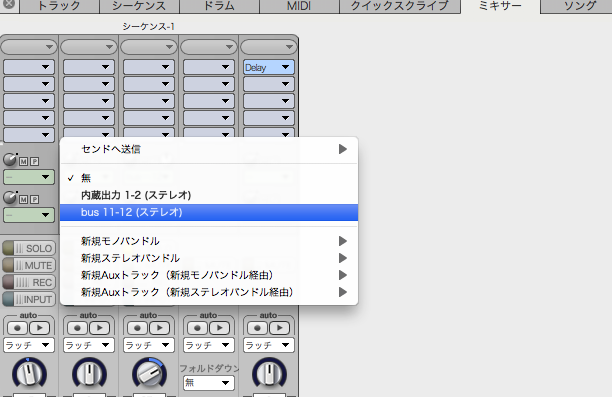
Task: Switch to the ソング tab
Action: pyautogui.click(x=577, y=6)
